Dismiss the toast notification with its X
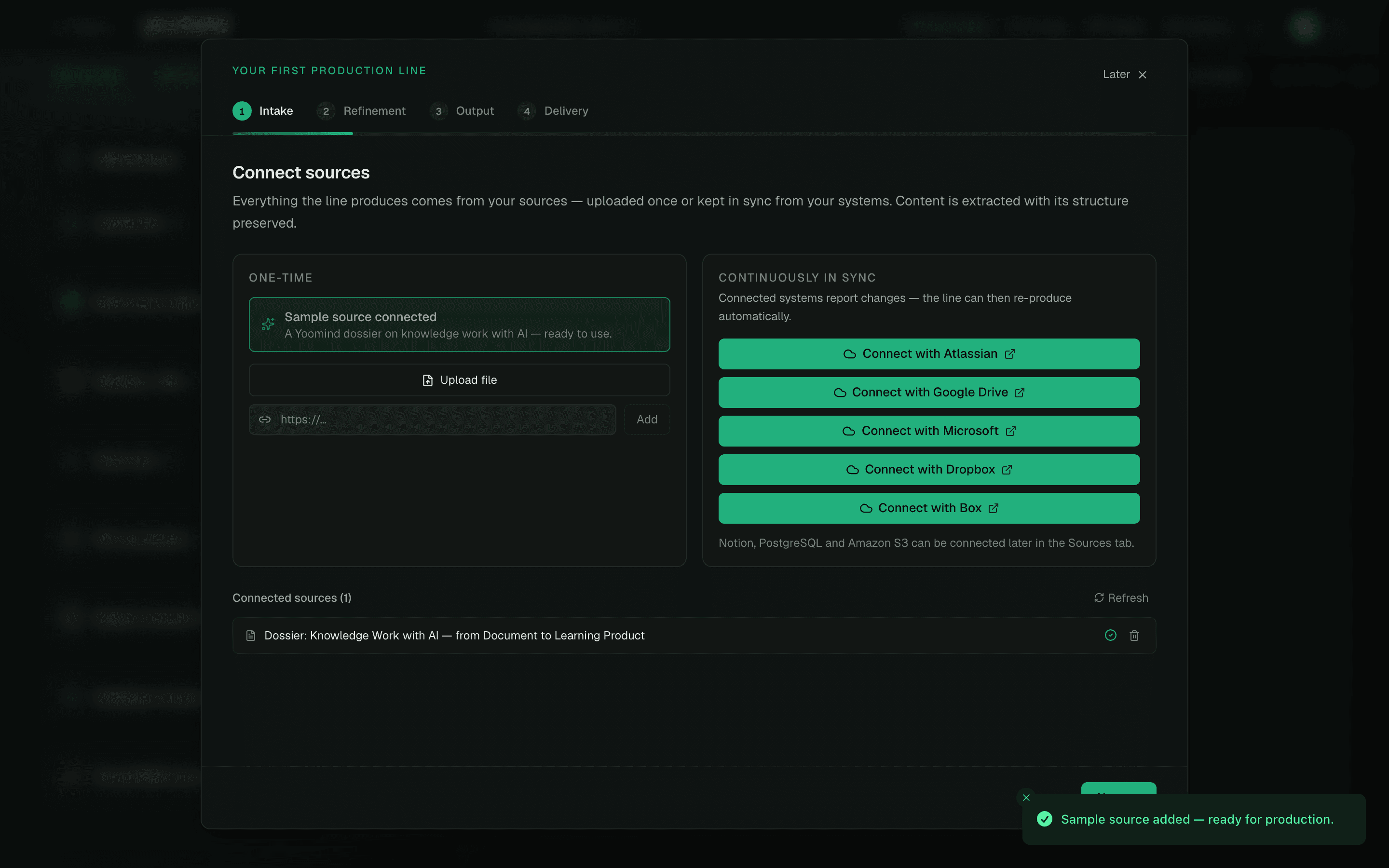Viewport: 1389px width, 868px height. (1026, 798)
